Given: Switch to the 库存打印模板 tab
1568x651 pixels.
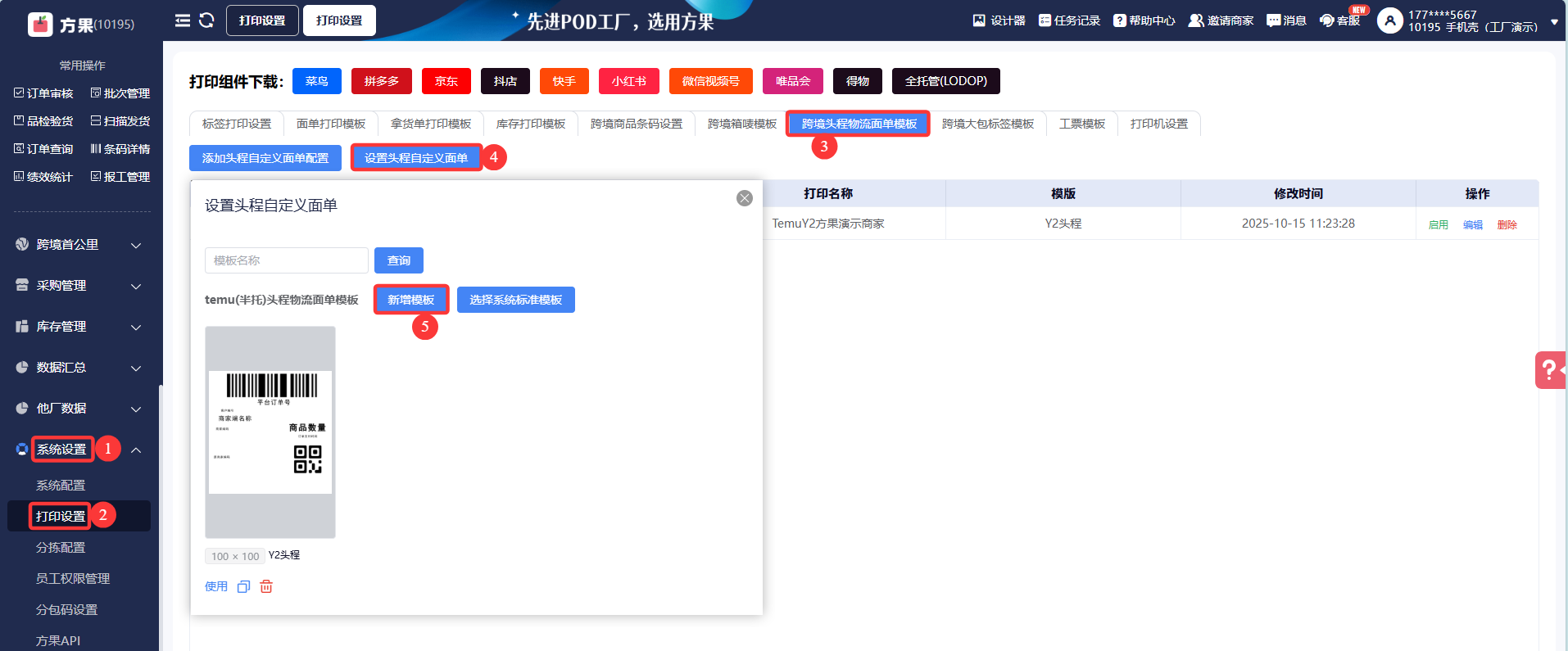Looking at the screenshot, I should [531, 124].
